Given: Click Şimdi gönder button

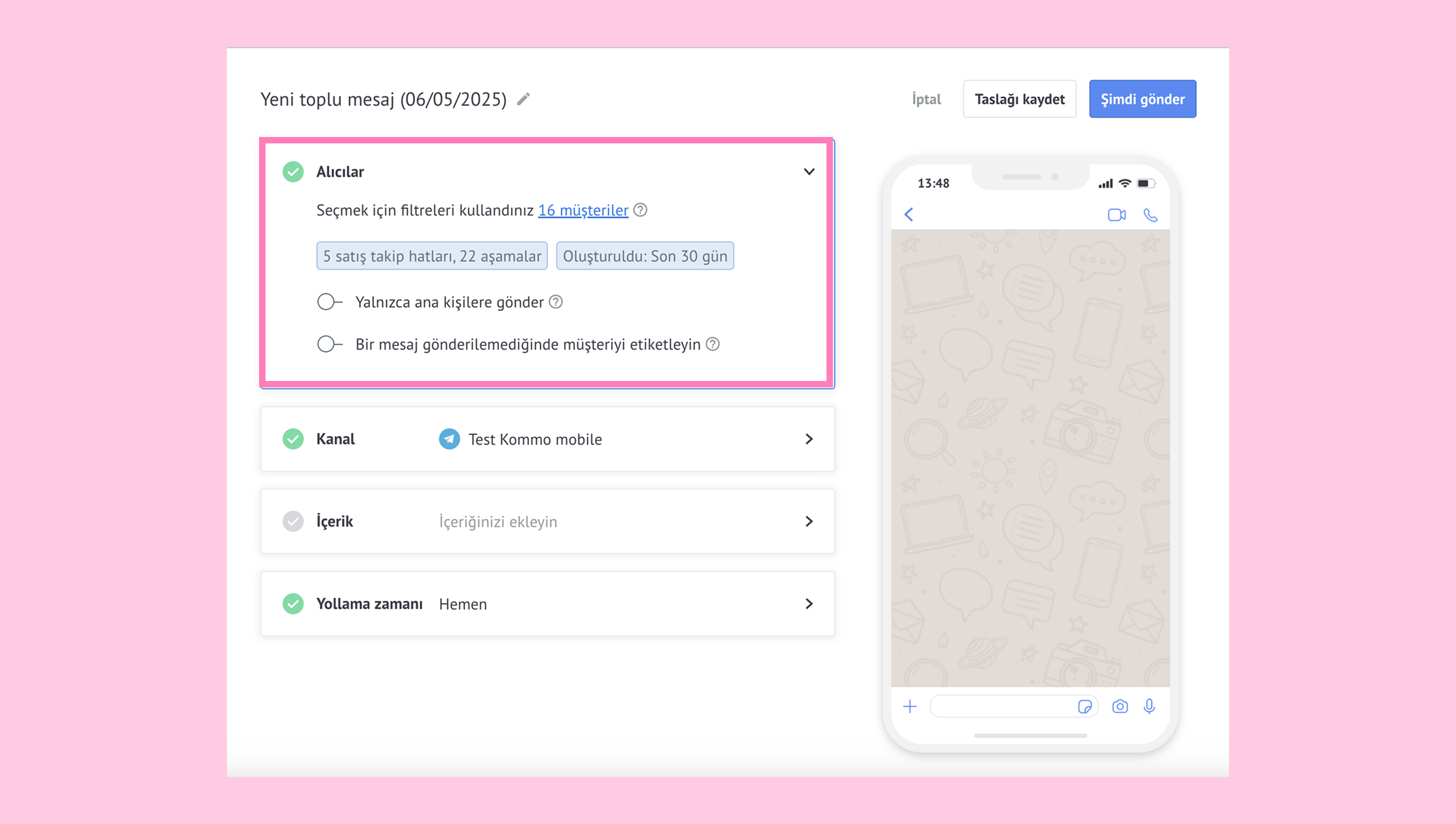Looking at the screenshot, I should point(1142,99).
